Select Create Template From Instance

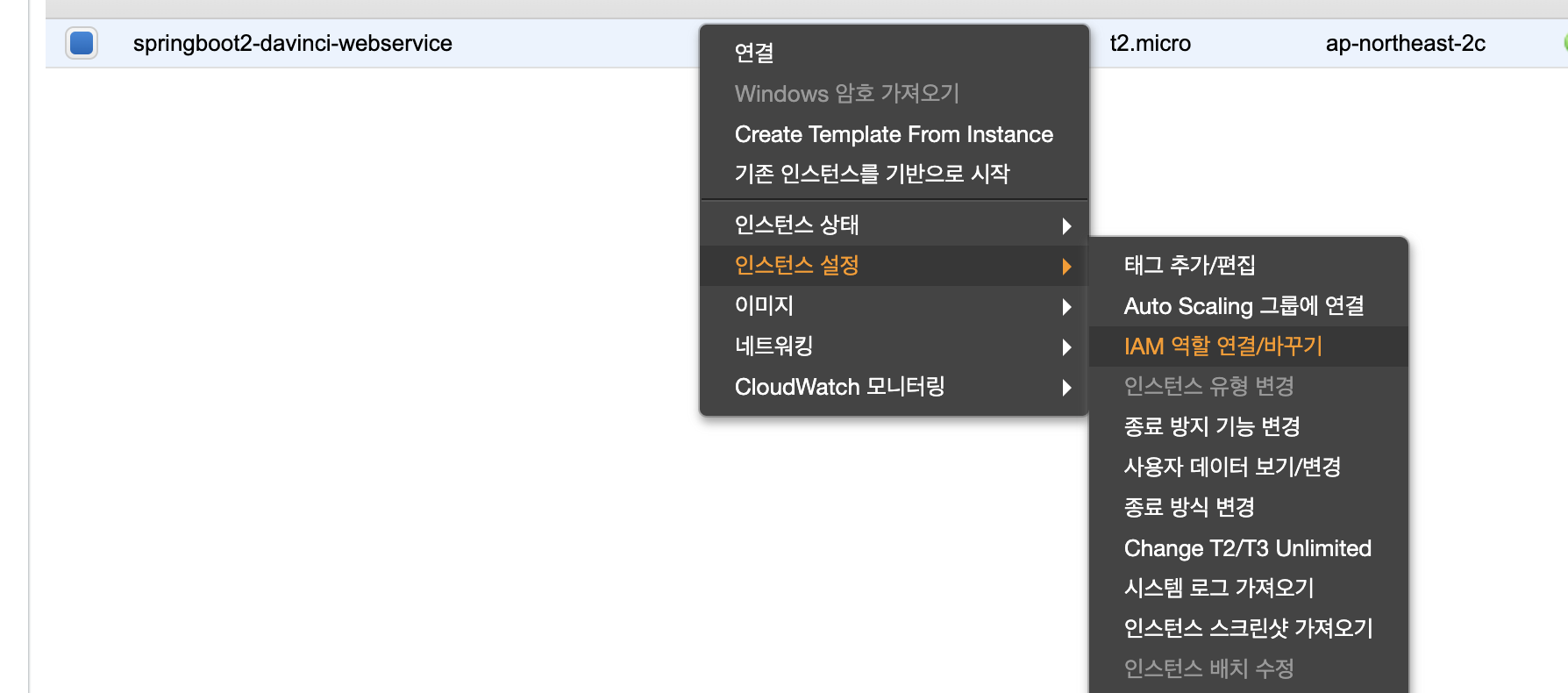(x=894, y=134)
